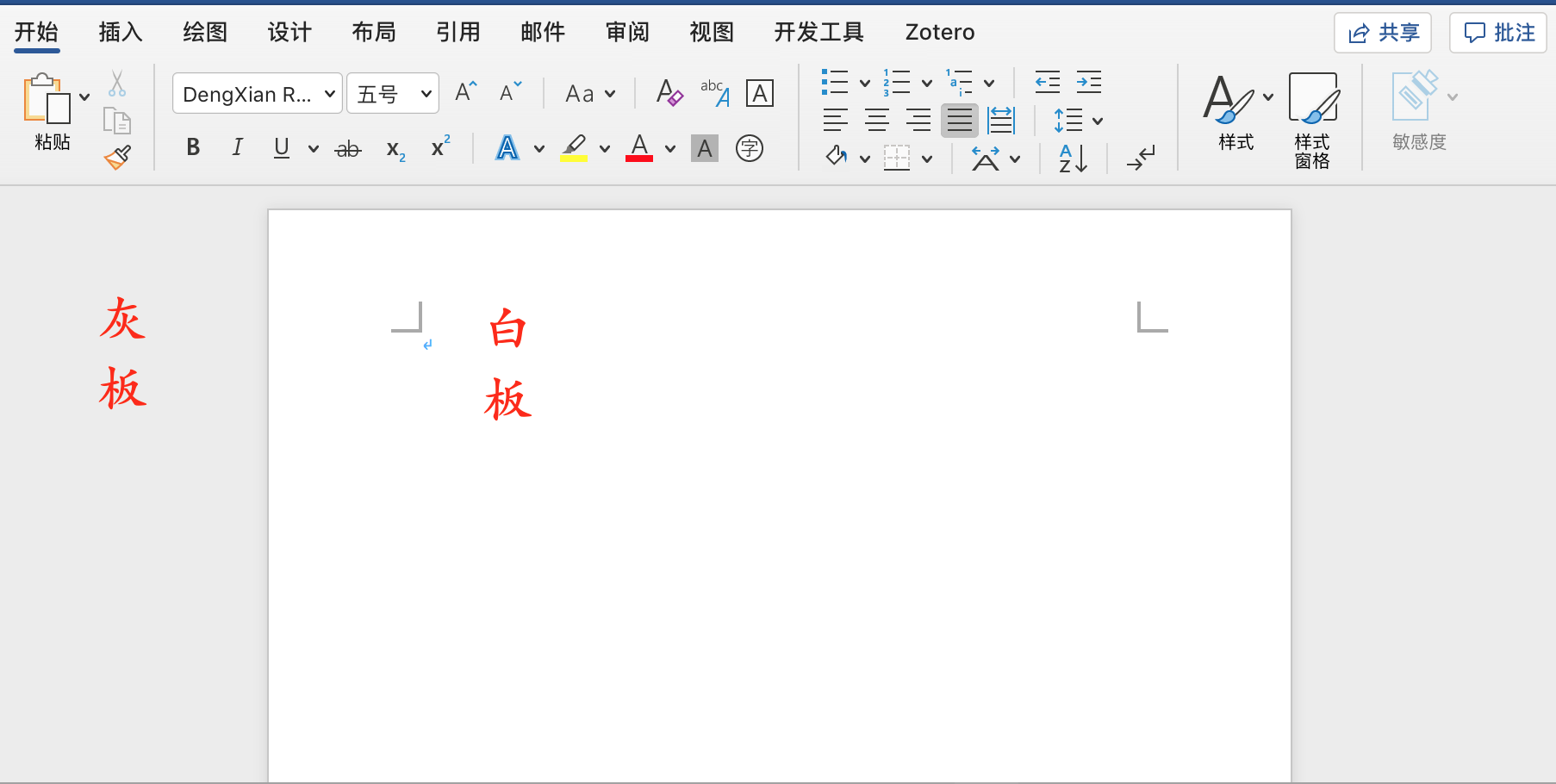Apply character border boxed A
Image resolution: width=1556 pixels, height=784 pixels.
click(760, 93)
